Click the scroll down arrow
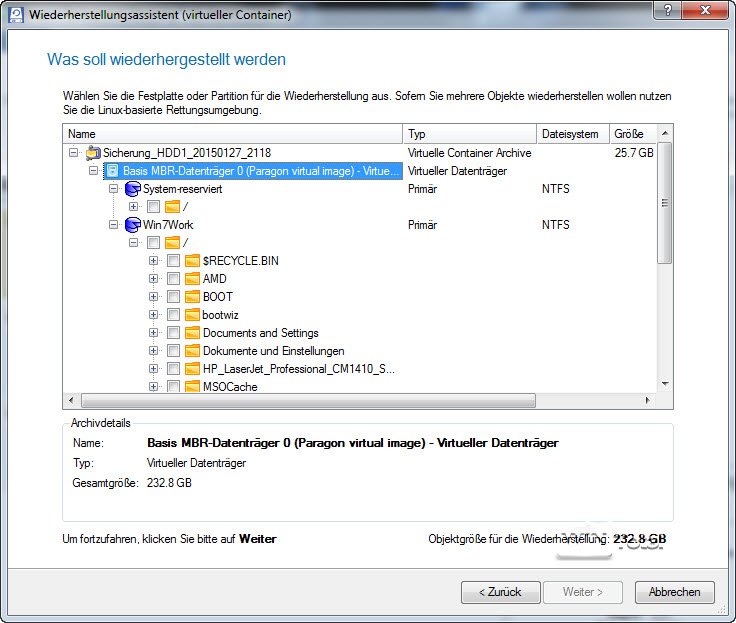The image size is (736, 623). click(x=665, y=384)
